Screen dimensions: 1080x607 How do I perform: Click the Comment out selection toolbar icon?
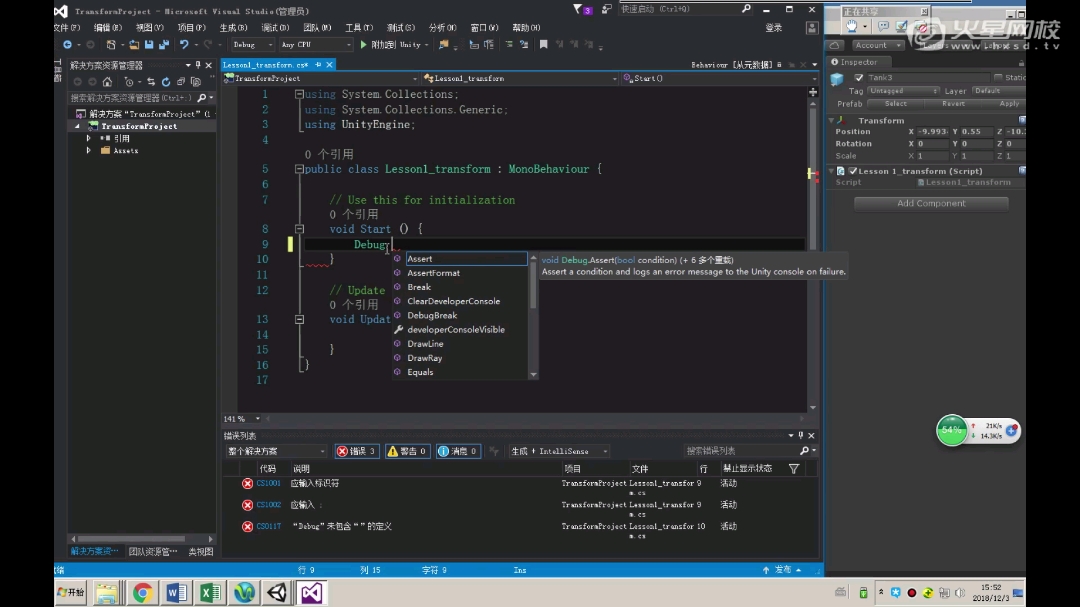[x=509, y=45]
